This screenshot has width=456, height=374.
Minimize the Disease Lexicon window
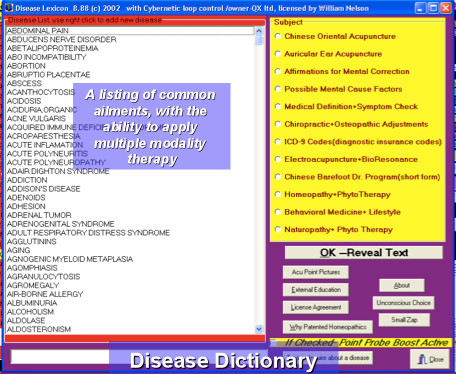click(420, 8)
